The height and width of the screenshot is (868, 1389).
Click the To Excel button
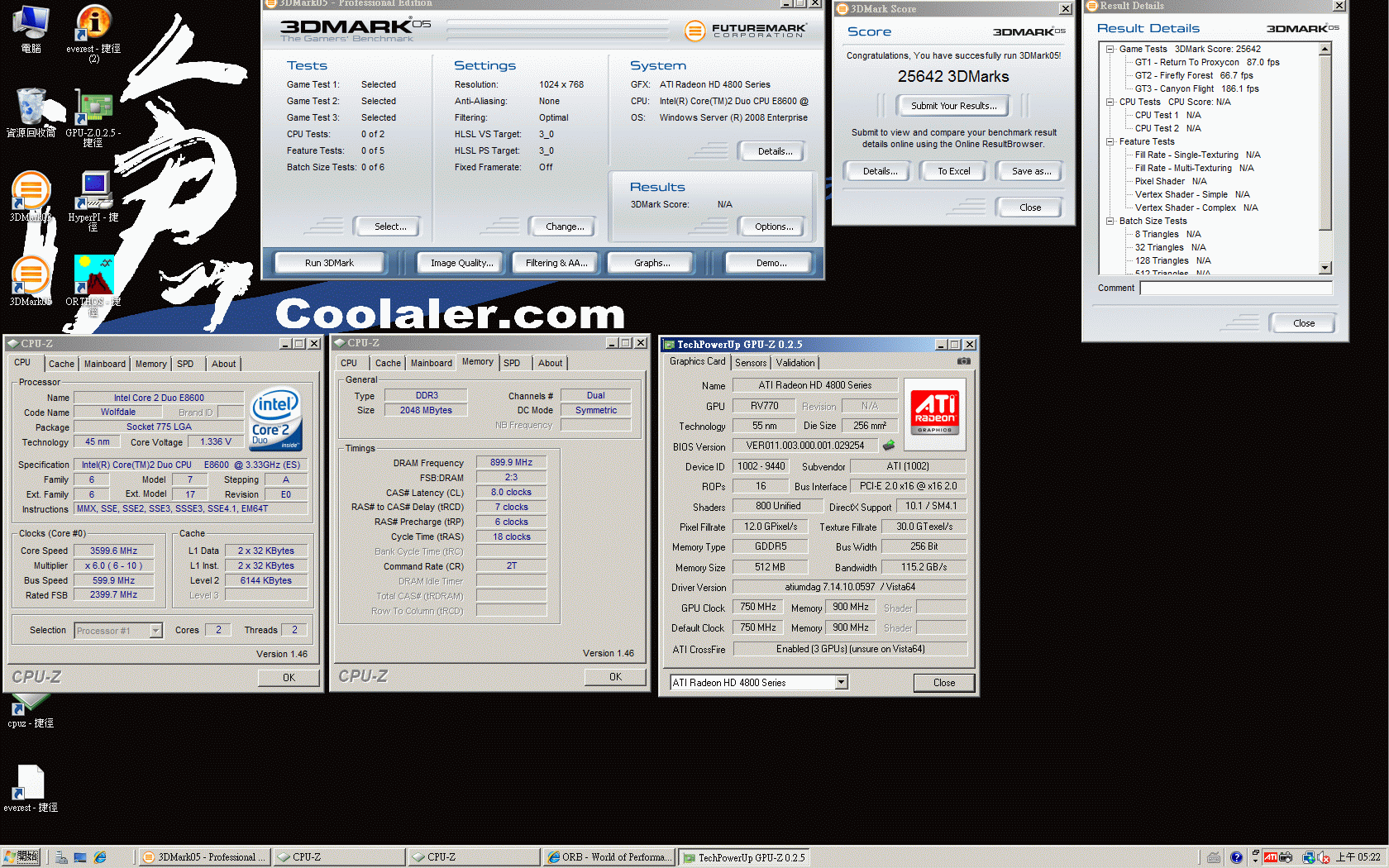coord(953,171)
